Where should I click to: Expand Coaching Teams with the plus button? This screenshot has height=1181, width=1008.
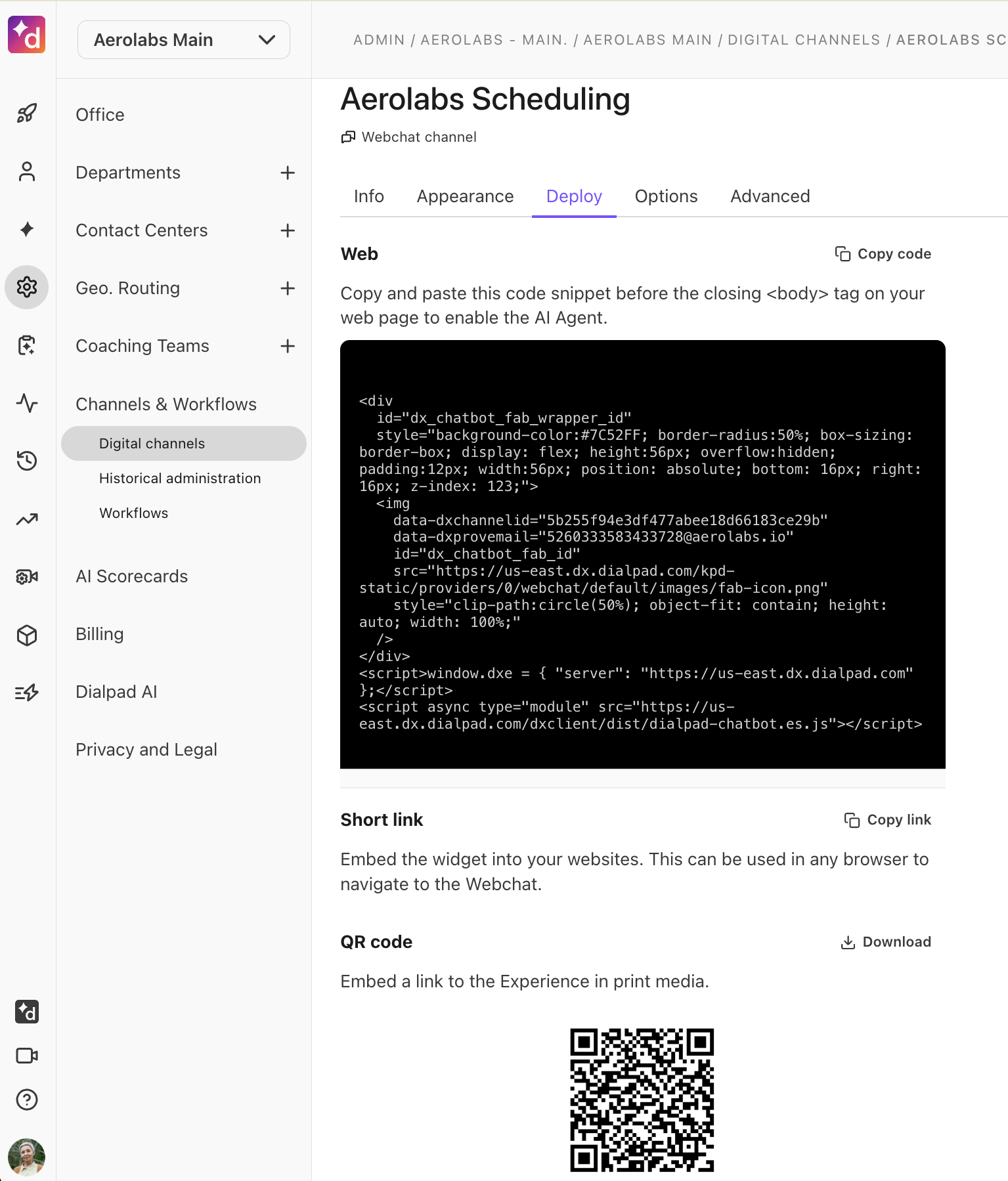click(288, 346)
